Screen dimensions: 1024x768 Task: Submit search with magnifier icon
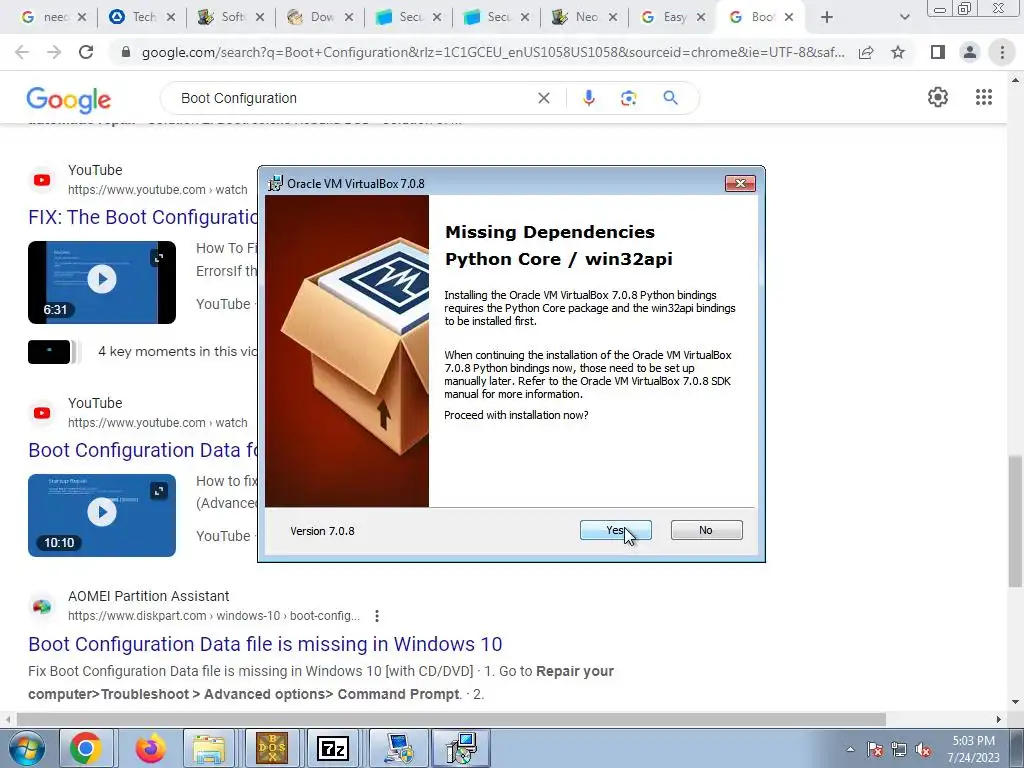pyautogui.click(x=670, y=98)
